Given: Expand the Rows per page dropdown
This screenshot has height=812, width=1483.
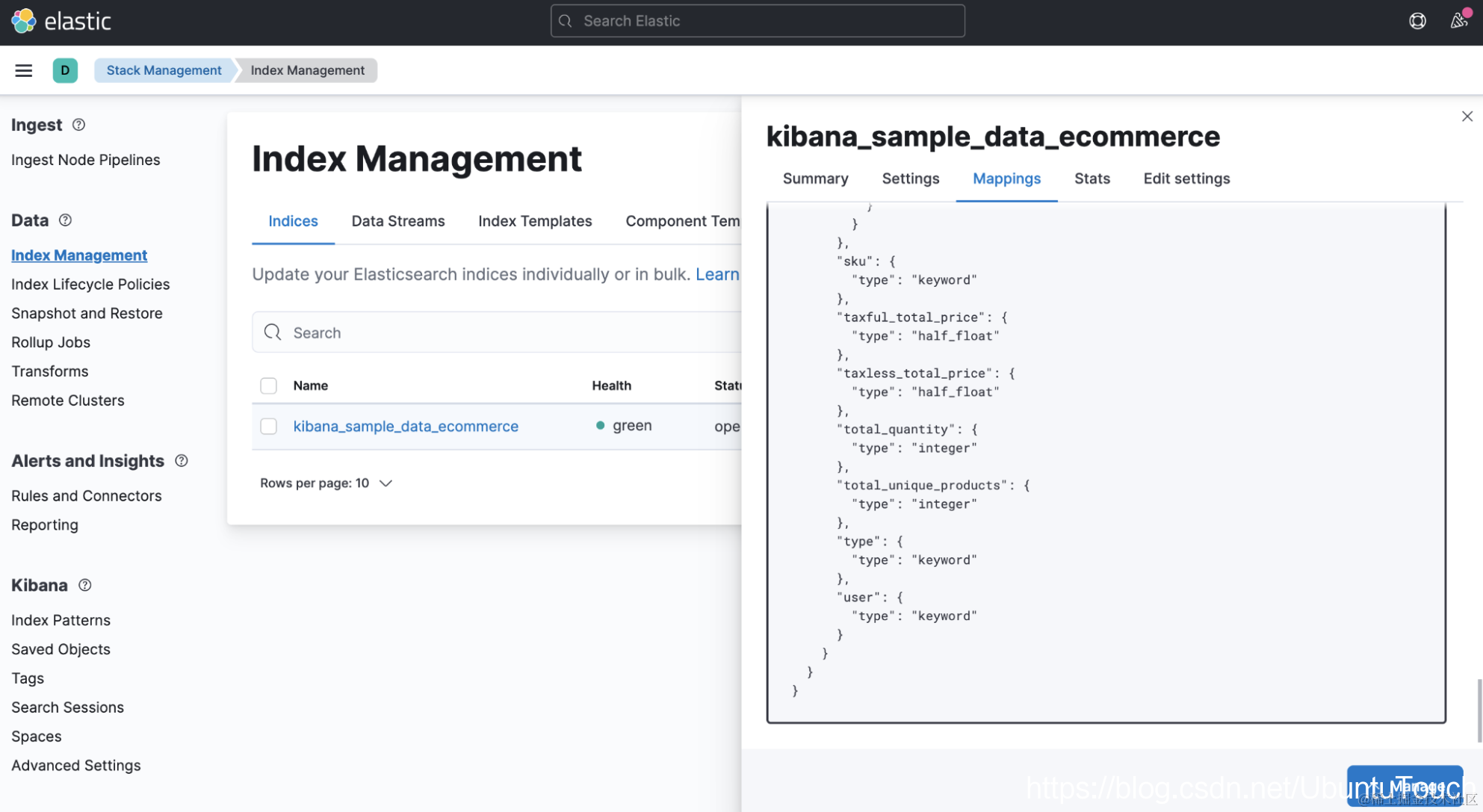Looking at the screenshot, I should 326,483.
